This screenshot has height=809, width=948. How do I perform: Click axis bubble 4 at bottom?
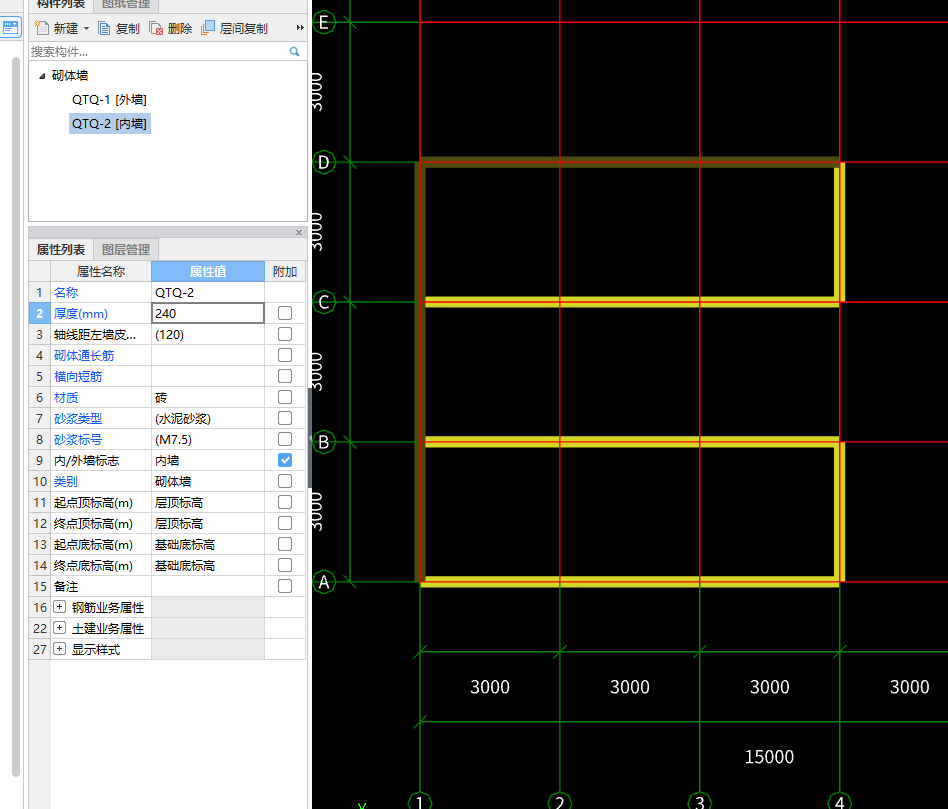point(840,801)
